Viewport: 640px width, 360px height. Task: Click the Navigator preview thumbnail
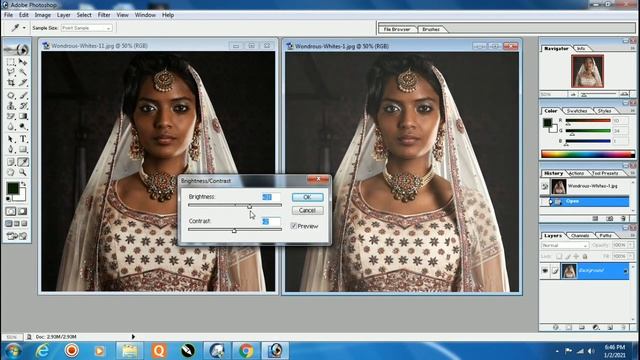click(x=587, y=71)
